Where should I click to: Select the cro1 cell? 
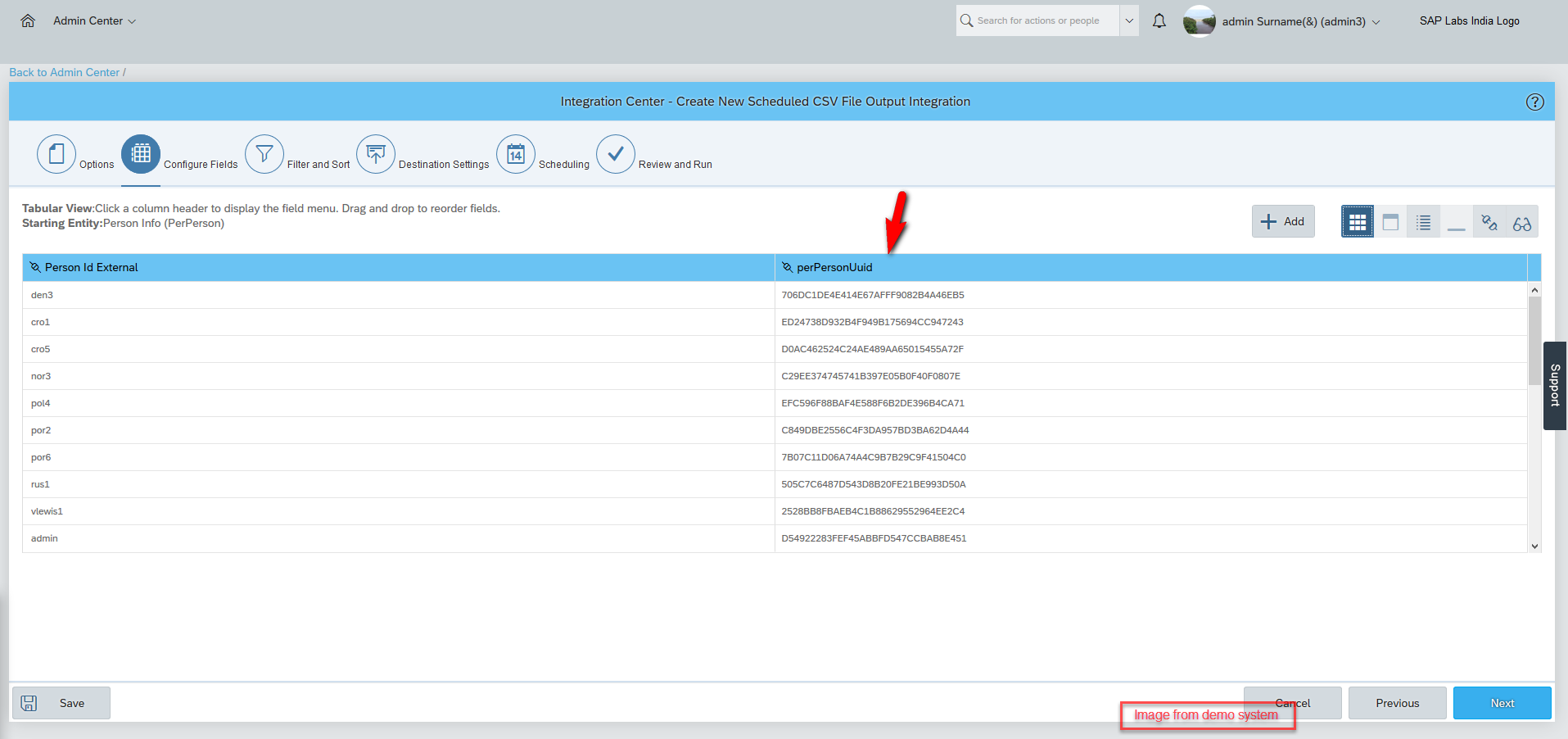click(399, 322)
